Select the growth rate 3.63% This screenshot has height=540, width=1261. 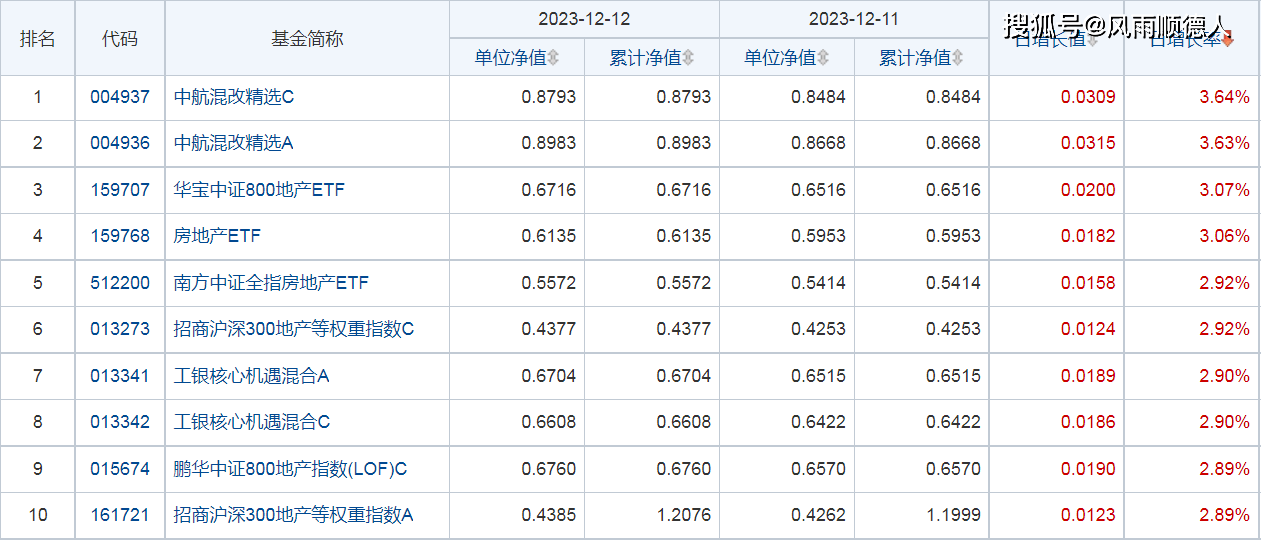pos(1225,143)
